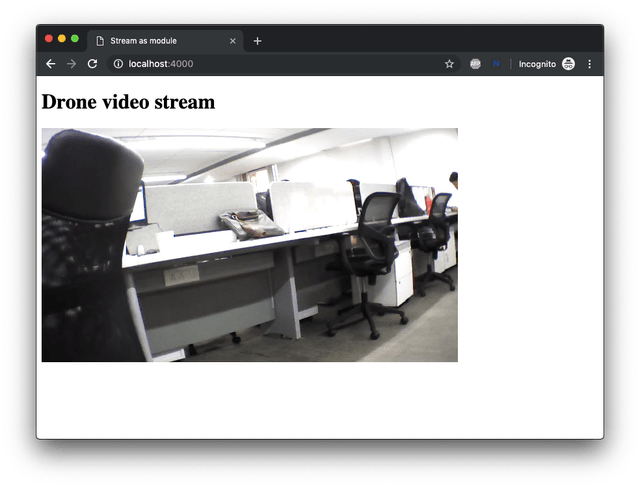640x487 pixels.
Task: Click the forward navigation arrow
Action: click(71, 64)
